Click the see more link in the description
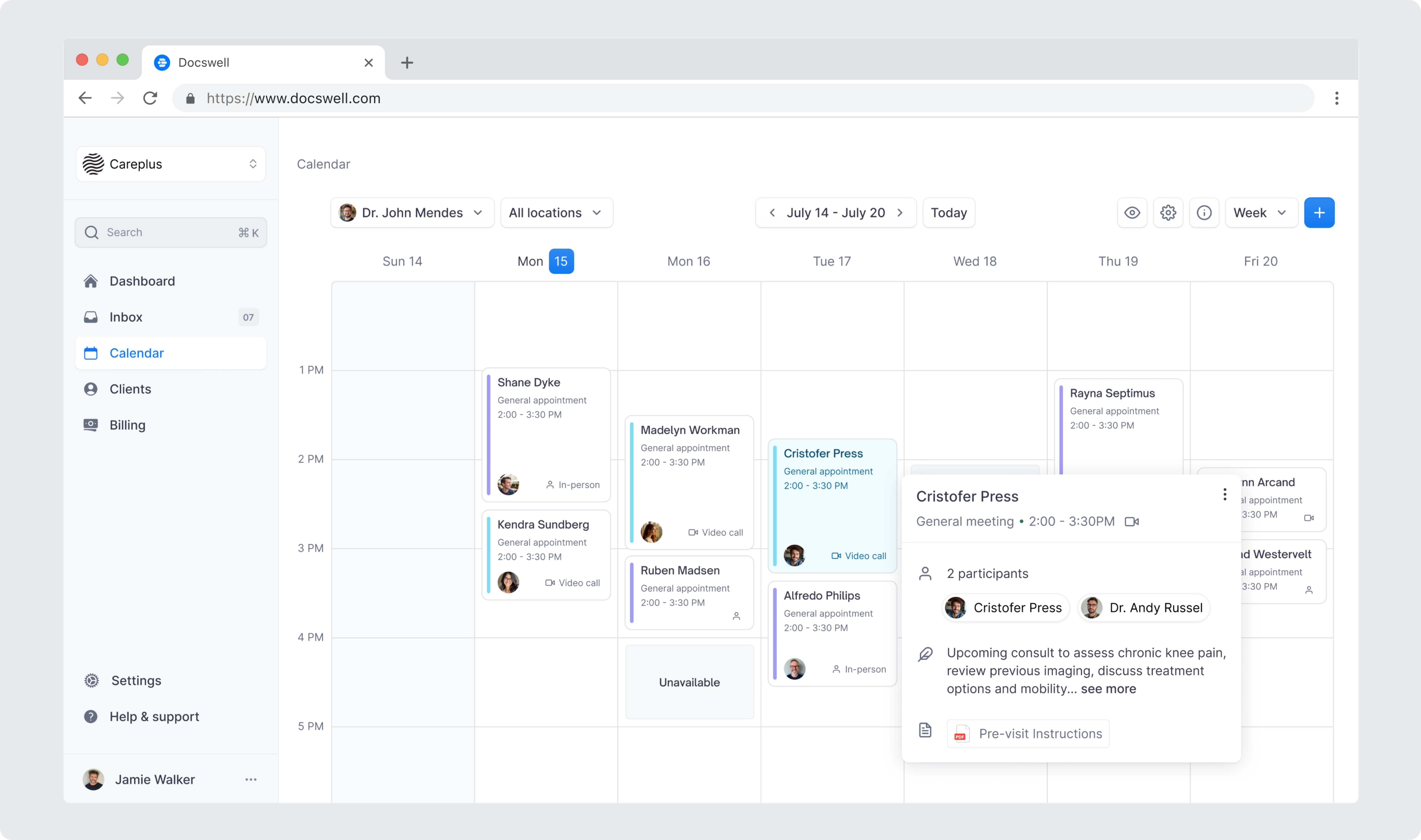1421x840 pixels. tap(1108, 689)
